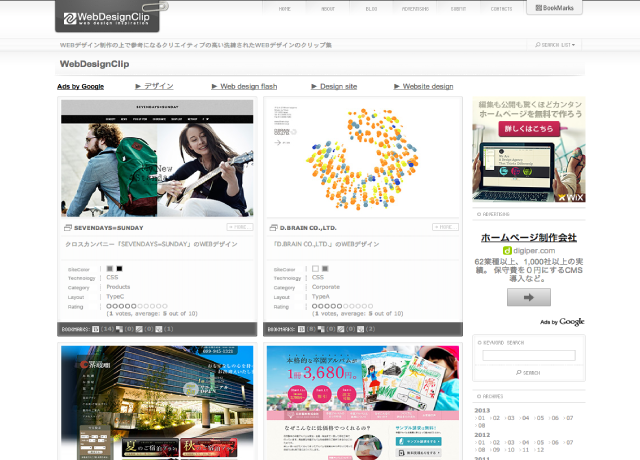Open 2012 archive month 12
This screenshot has height=460, width=640.
coord(540,450)
